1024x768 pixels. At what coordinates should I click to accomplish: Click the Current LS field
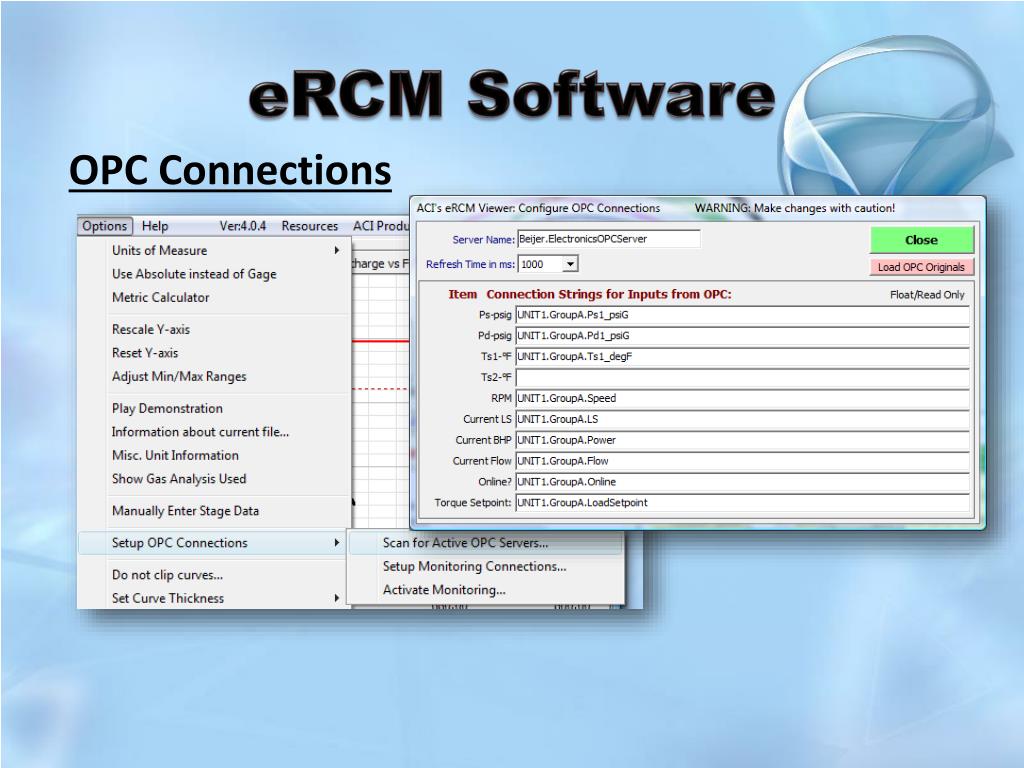[743, 419]
